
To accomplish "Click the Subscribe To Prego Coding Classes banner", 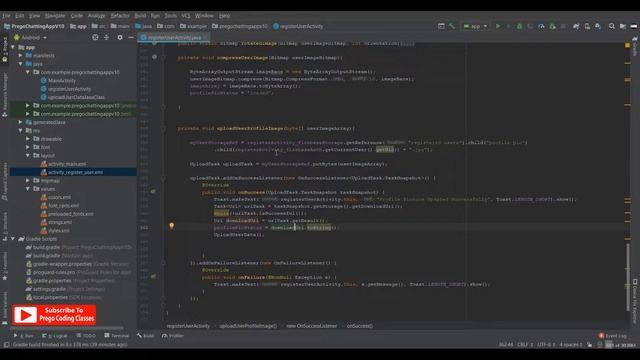I will [x=54, y=315].
